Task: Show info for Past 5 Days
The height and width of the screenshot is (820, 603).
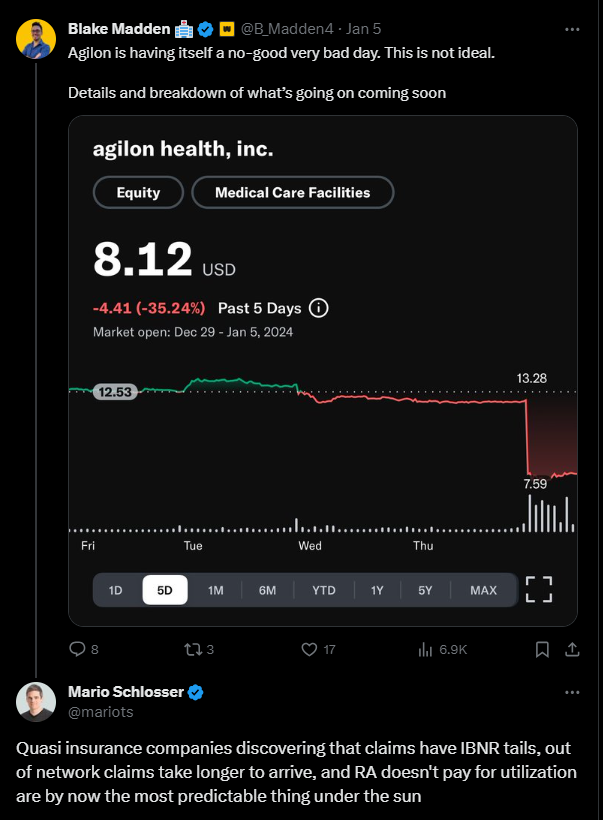Action: (319, 308)
